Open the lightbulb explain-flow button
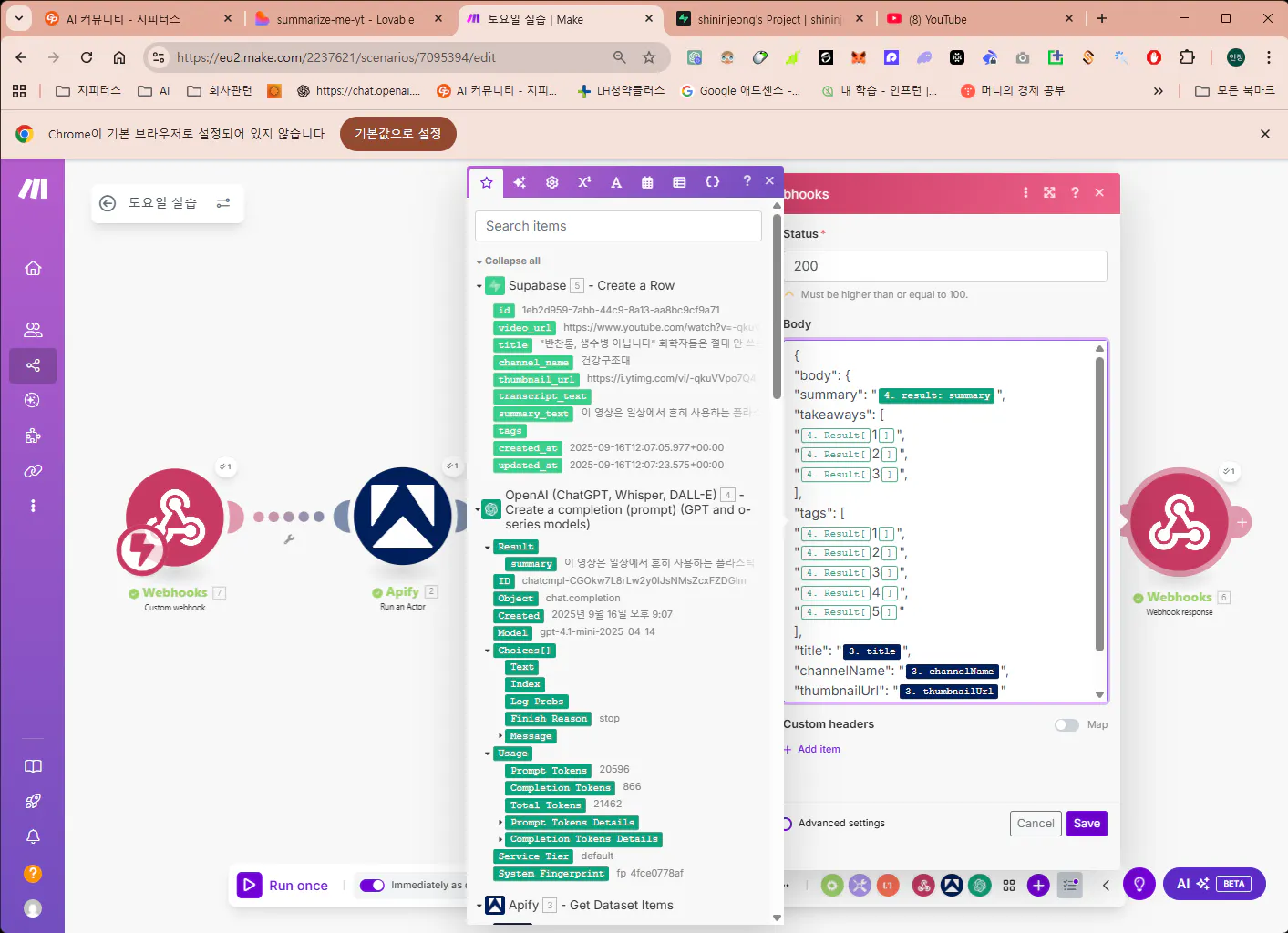Viewport: 1288px width, 933px height. 1139,884
